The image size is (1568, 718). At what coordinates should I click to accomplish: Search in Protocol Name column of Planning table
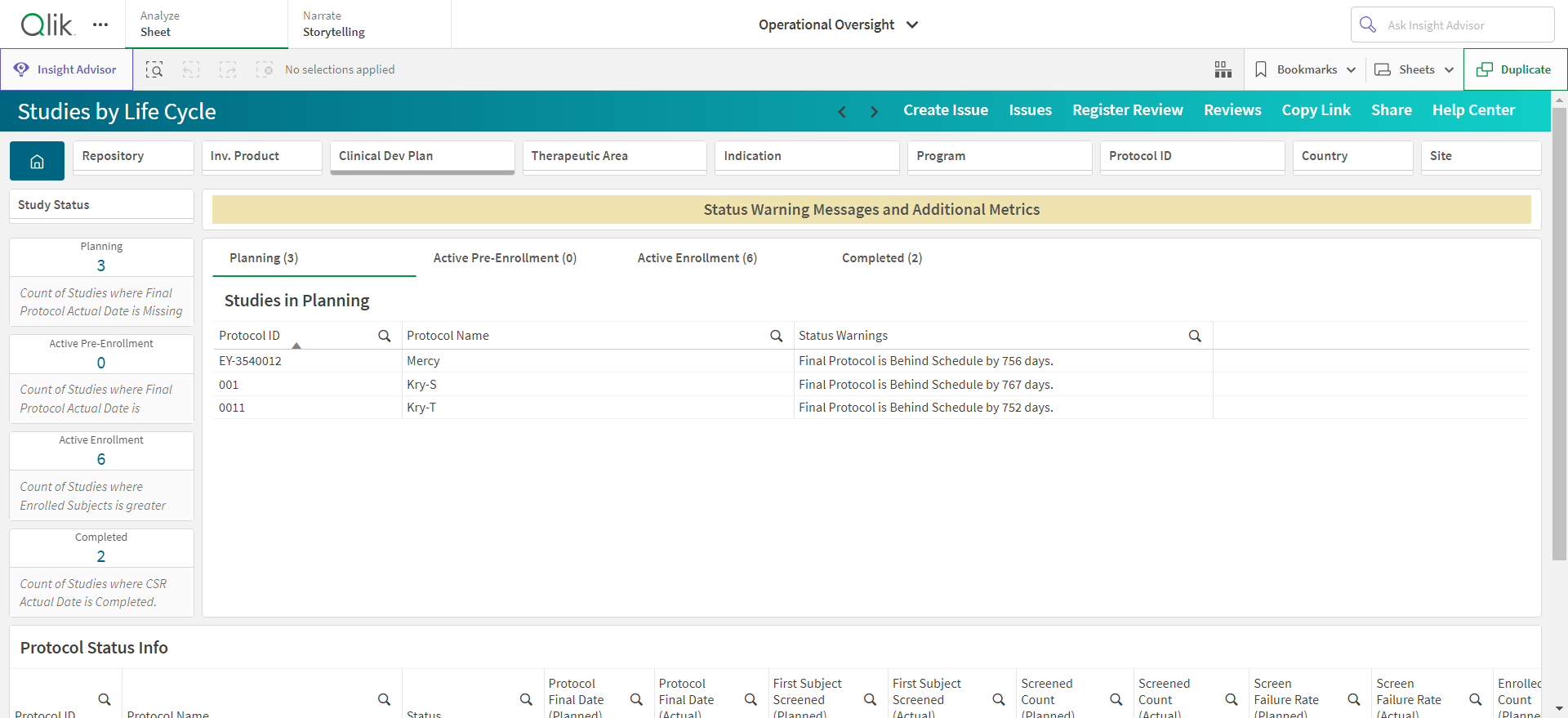(776, 336)
